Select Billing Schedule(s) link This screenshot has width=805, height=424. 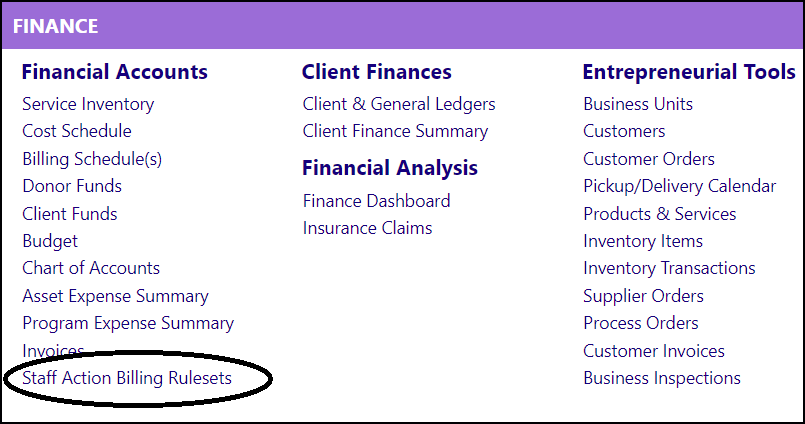click(92, 159)
